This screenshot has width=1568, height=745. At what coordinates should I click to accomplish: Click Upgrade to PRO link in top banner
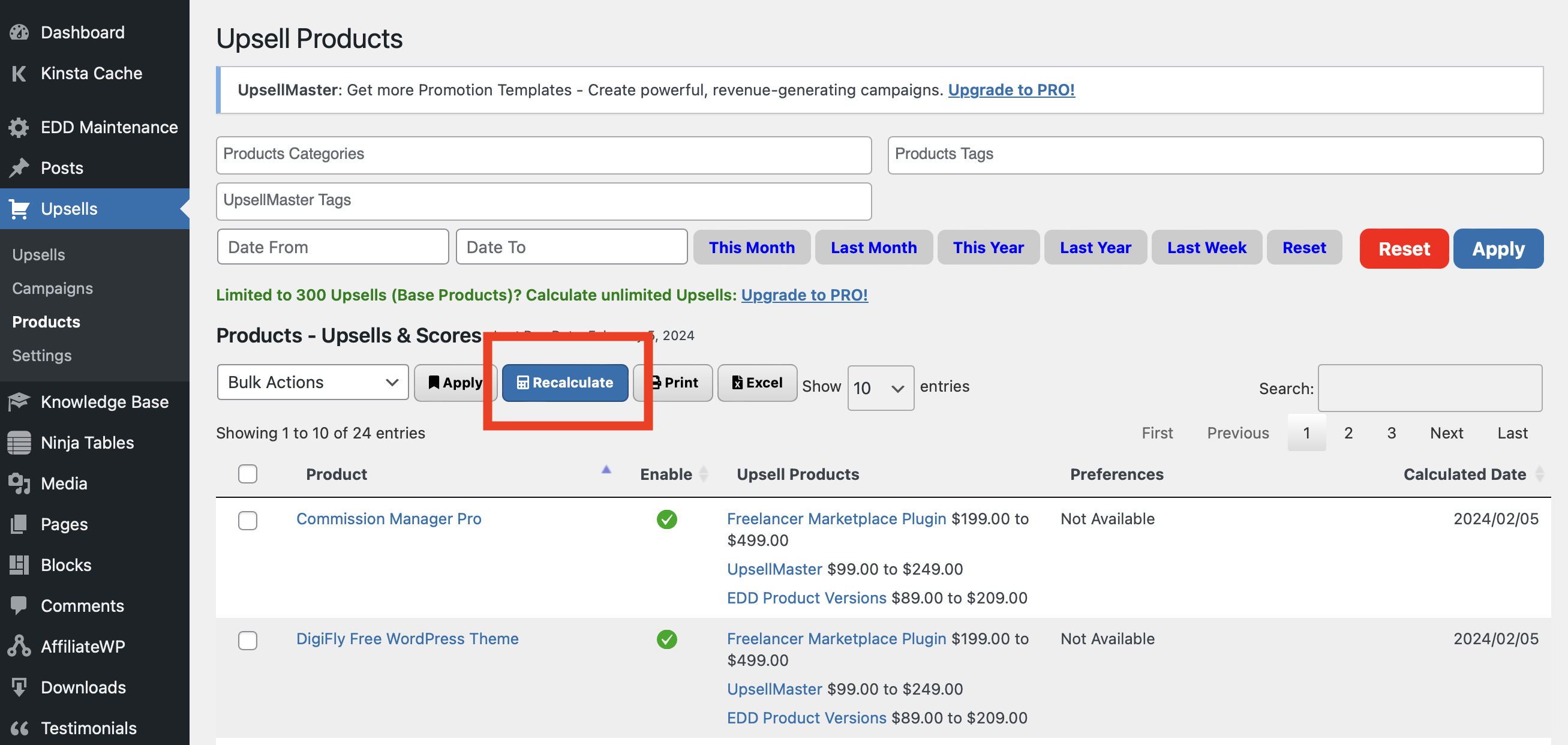coord(1011,89)
